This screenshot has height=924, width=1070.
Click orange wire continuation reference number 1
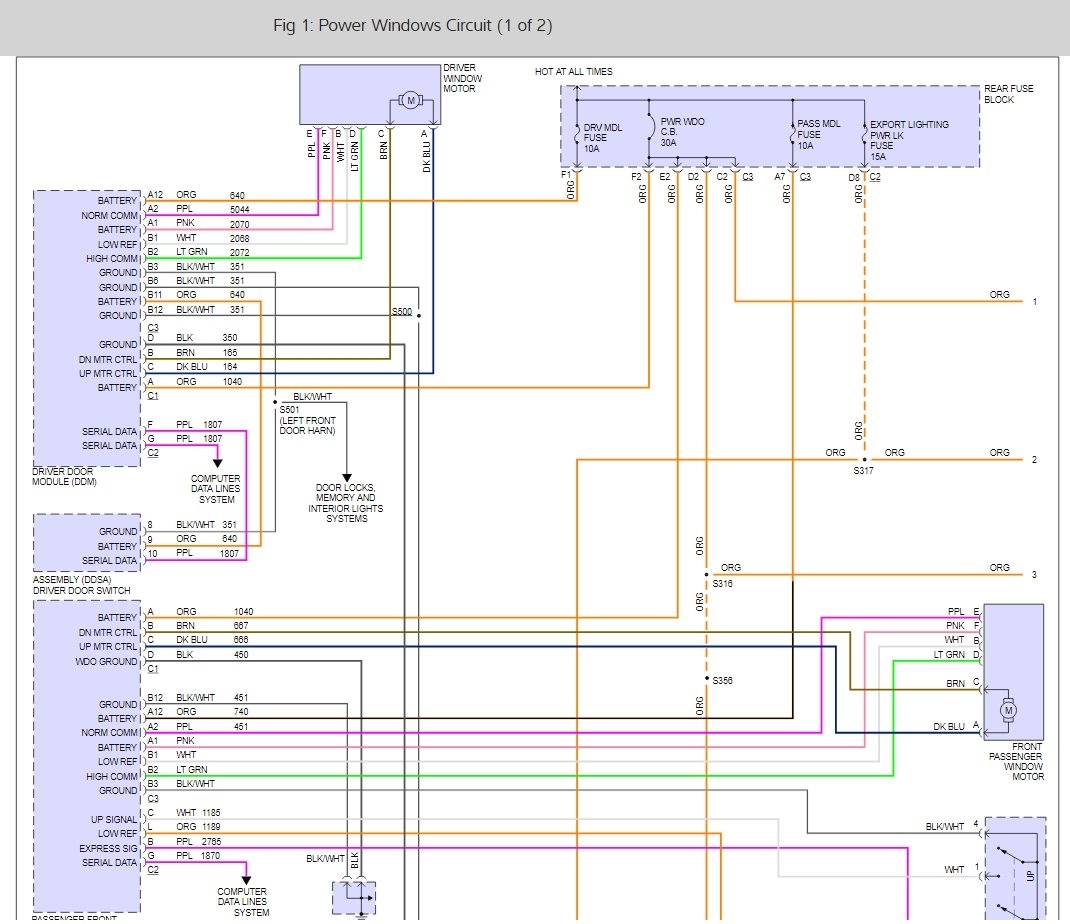(x=1034, y=301)
